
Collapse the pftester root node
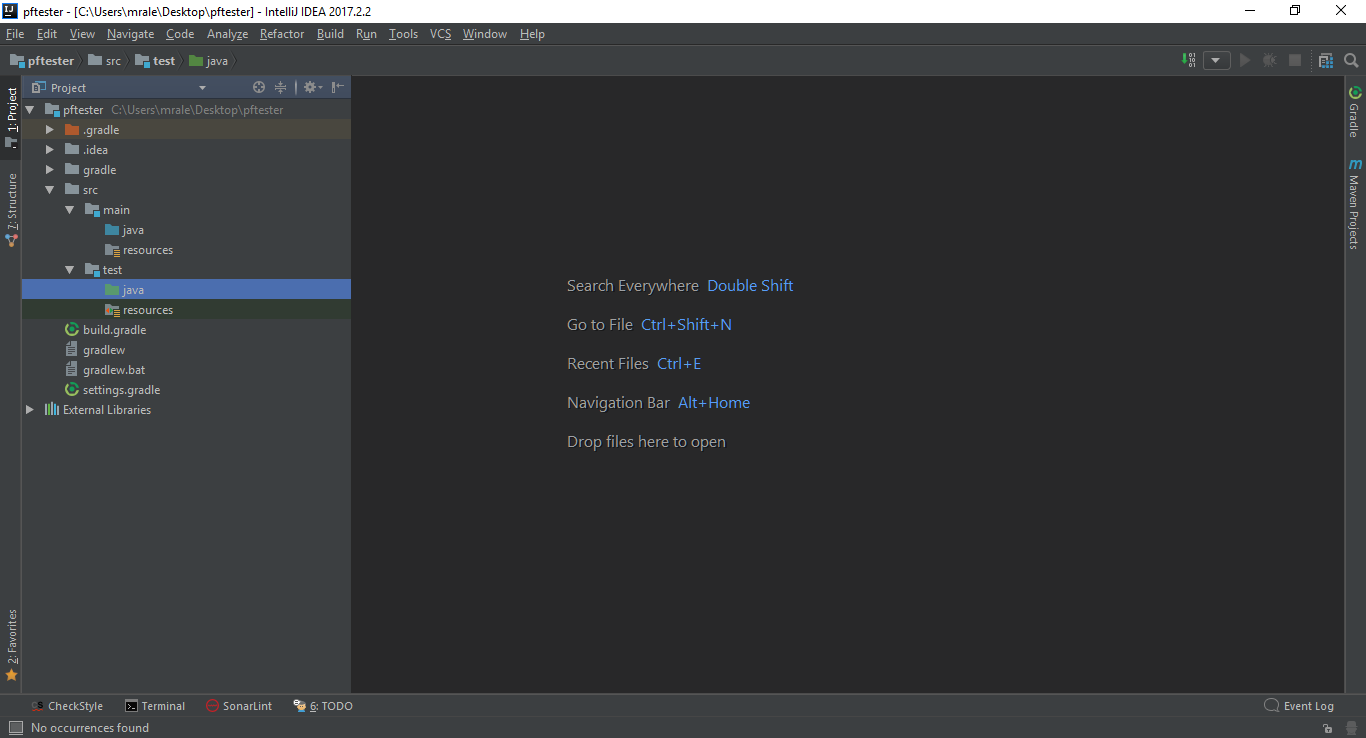pyautogui.click(x=30, y=110)
